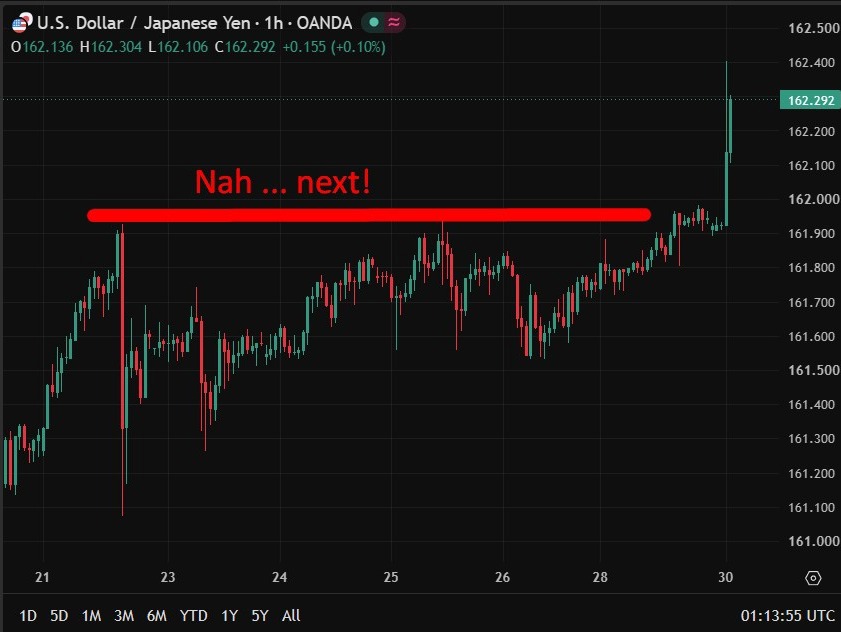841x632 pixels.
Task: Click the current price label 162.292
Action: [810, 100]
